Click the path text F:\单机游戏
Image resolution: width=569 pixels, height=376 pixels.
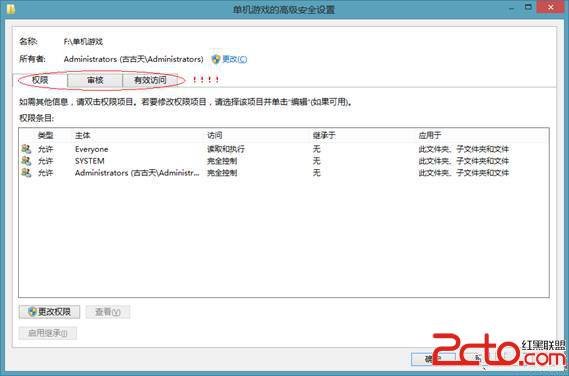[x=83, y=42]
